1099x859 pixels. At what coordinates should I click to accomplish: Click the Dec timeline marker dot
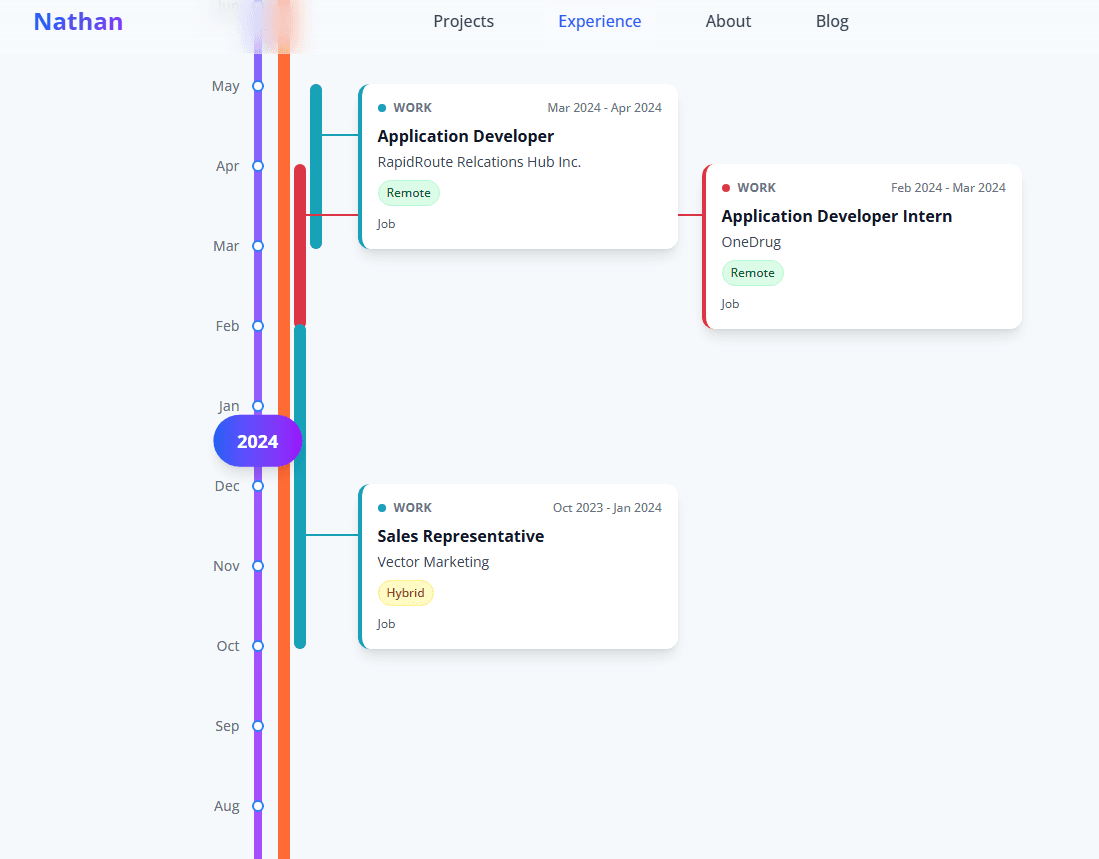coord(258,486)
